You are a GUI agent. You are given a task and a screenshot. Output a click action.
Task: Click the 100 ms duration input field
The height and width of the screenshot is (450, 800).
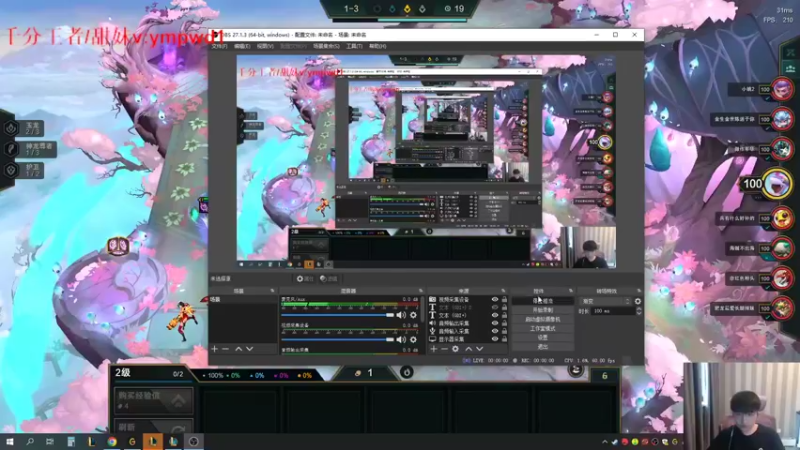(612, 311)
